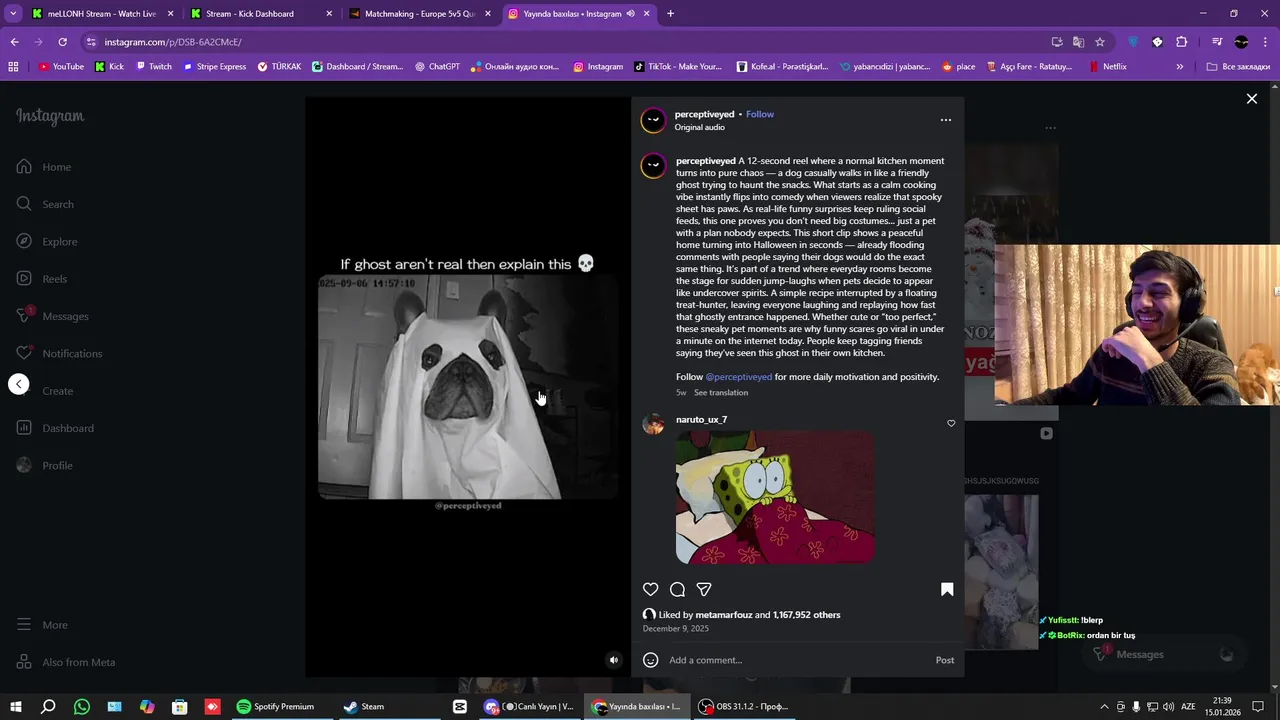Open WhatsApp from the taskbar
This screenshot has height=720, width=1280.
point(82,707)
